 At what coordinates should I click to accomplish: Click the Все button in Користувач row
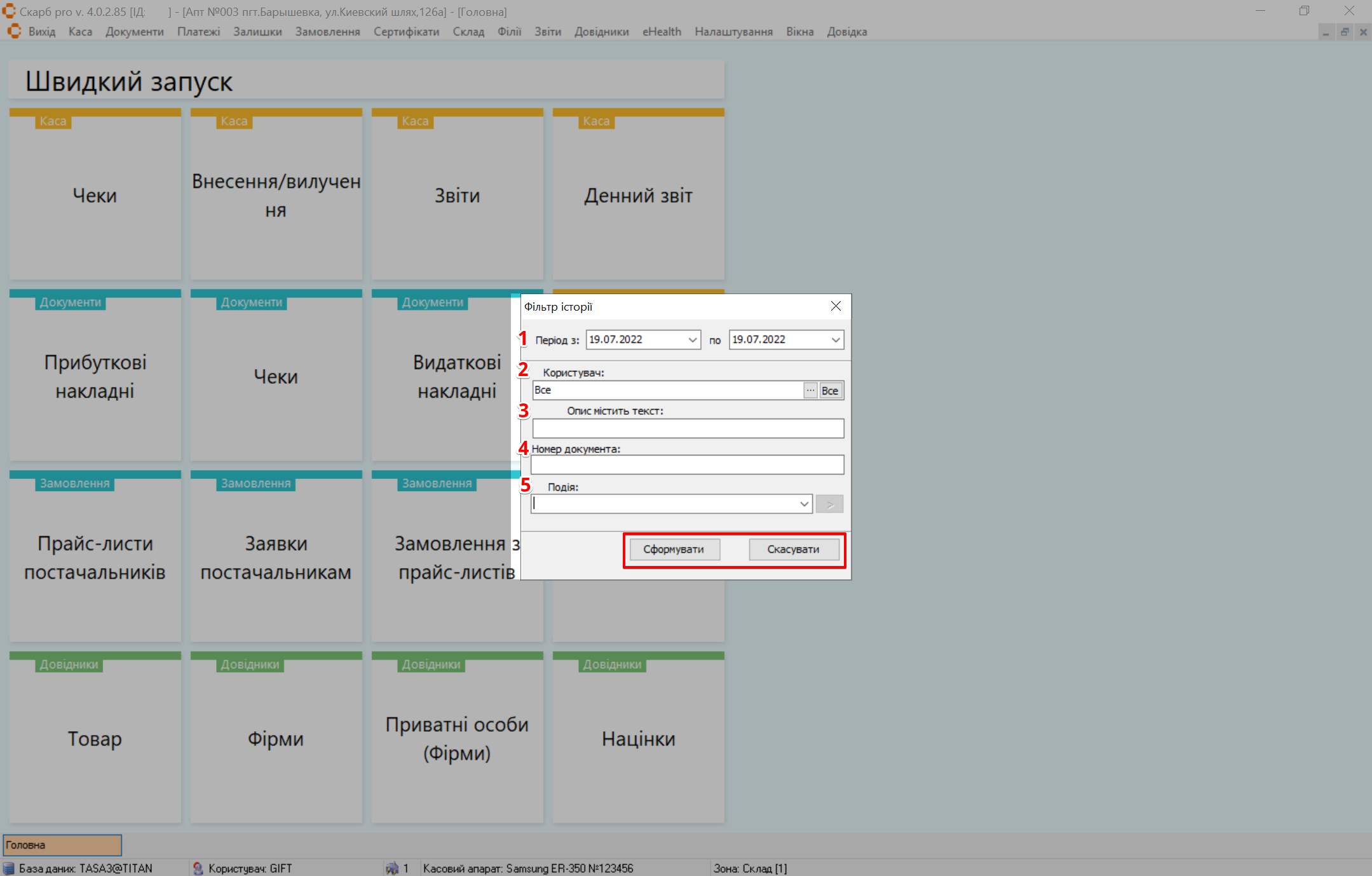click(x=830, y=391)
